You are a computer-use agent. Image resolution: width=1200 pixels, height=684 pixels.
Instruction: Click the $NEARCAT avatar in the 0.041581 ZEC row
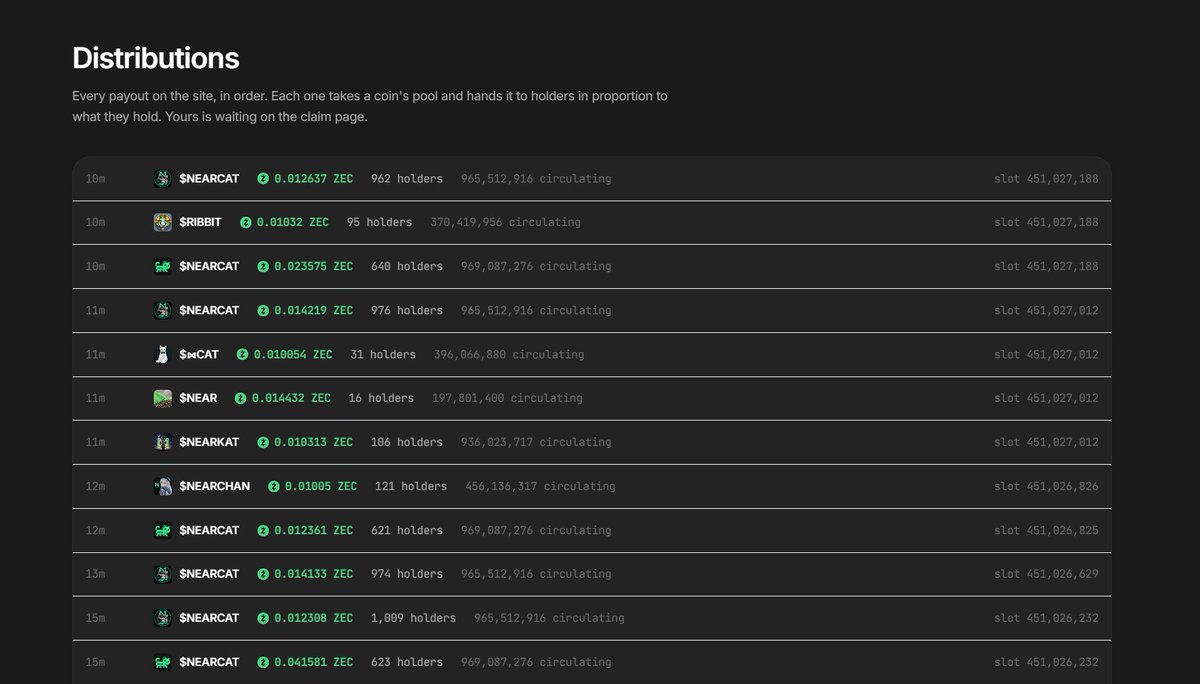pyautogui.click(x=163, y=662)
